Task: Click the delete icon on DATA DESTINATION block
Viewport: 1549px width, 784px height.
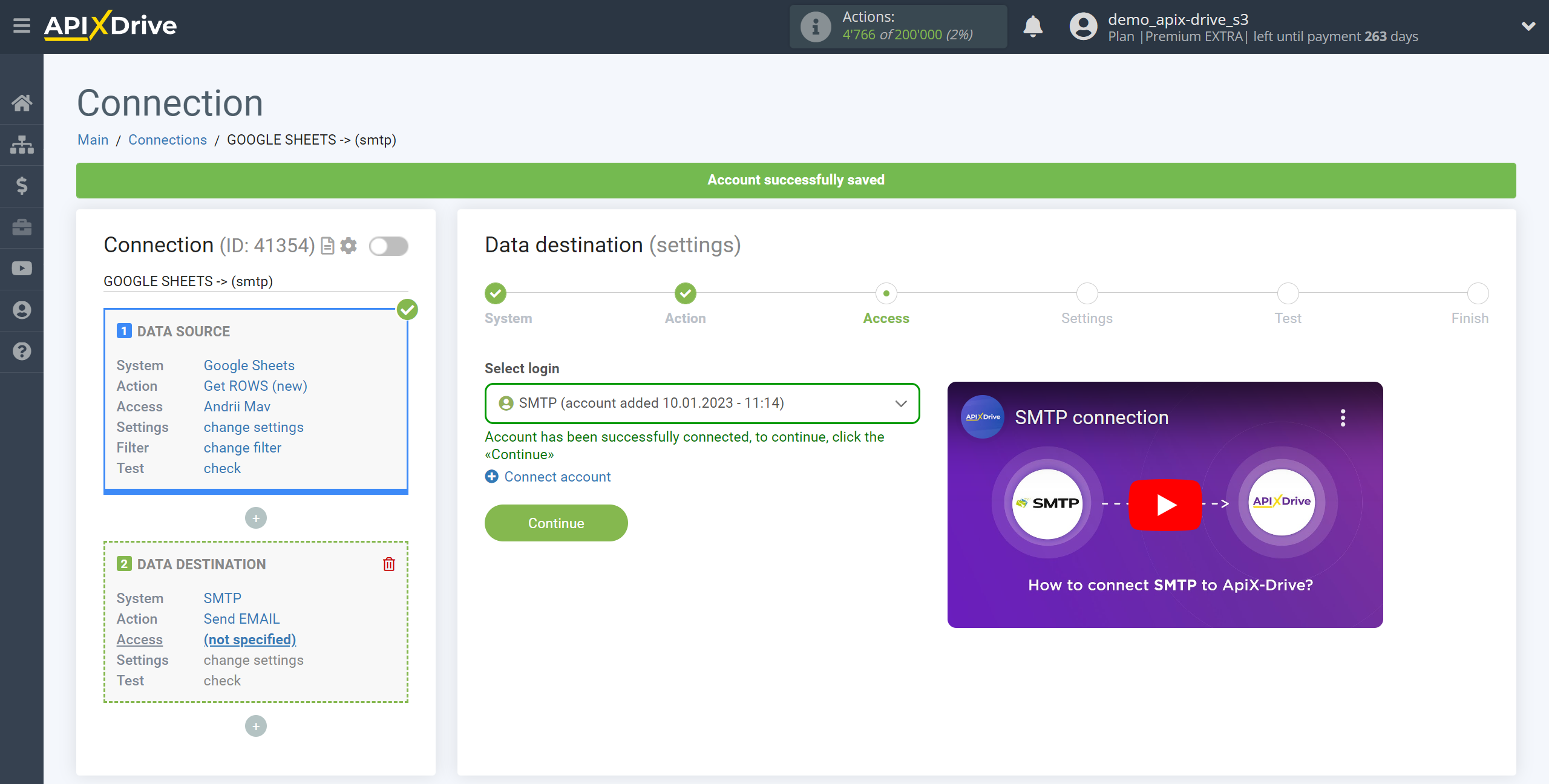Action: pos(388,564)
